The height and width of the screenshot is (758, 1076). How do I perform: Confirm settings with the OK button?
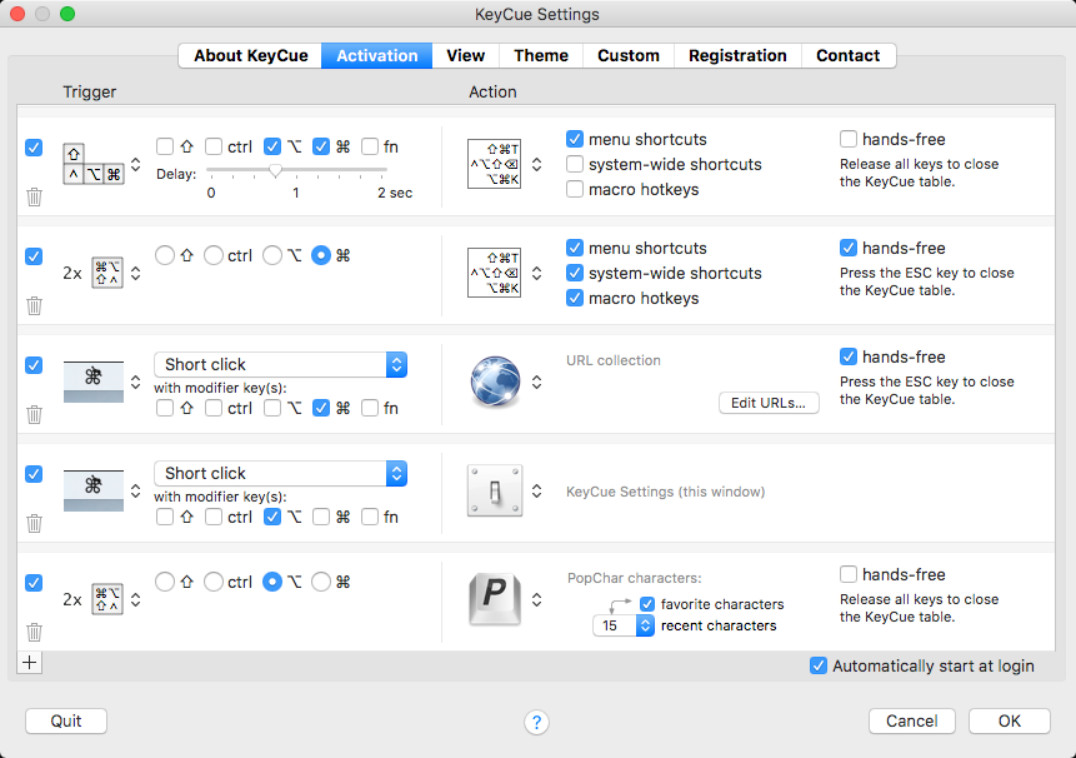[1009, 721]
